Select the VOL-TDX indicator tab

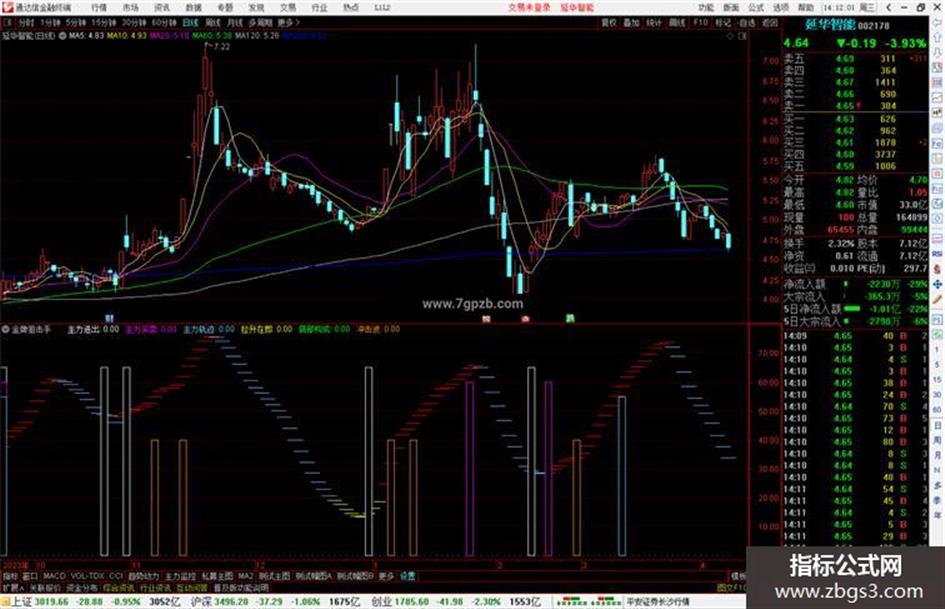(x=88, y=576)
